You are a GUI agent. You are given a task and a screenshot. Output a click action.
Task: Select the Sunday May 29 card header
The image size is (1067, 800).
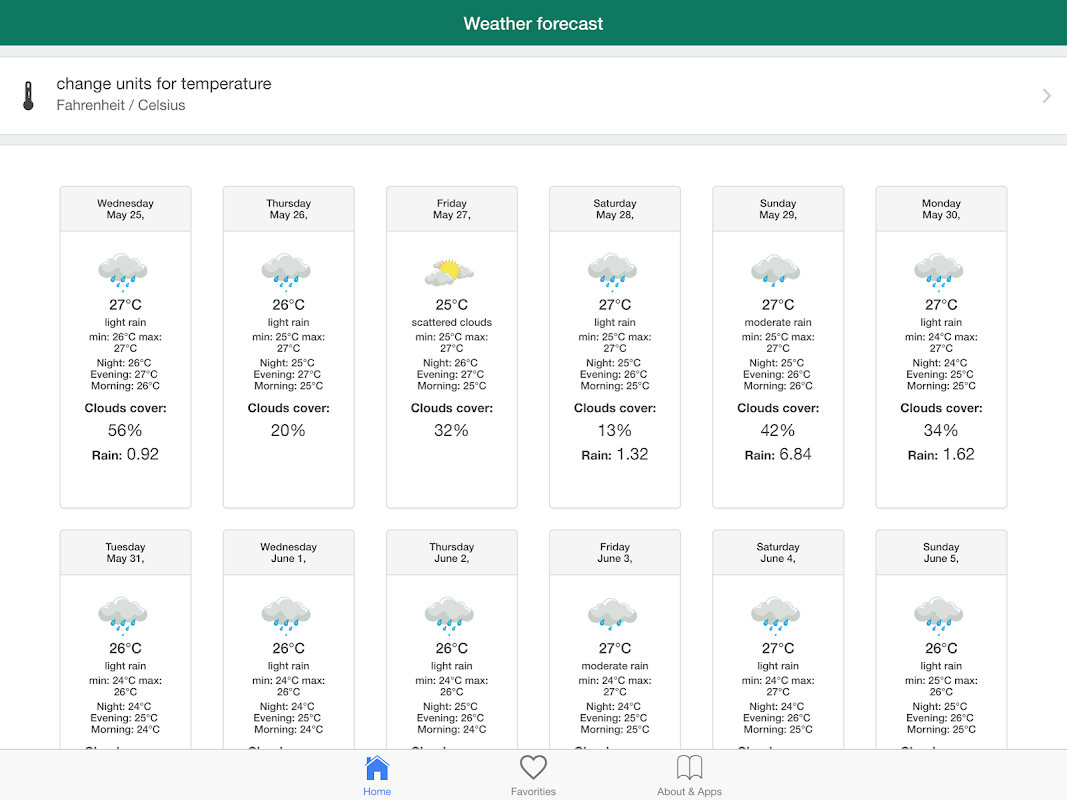pos(778,209)
